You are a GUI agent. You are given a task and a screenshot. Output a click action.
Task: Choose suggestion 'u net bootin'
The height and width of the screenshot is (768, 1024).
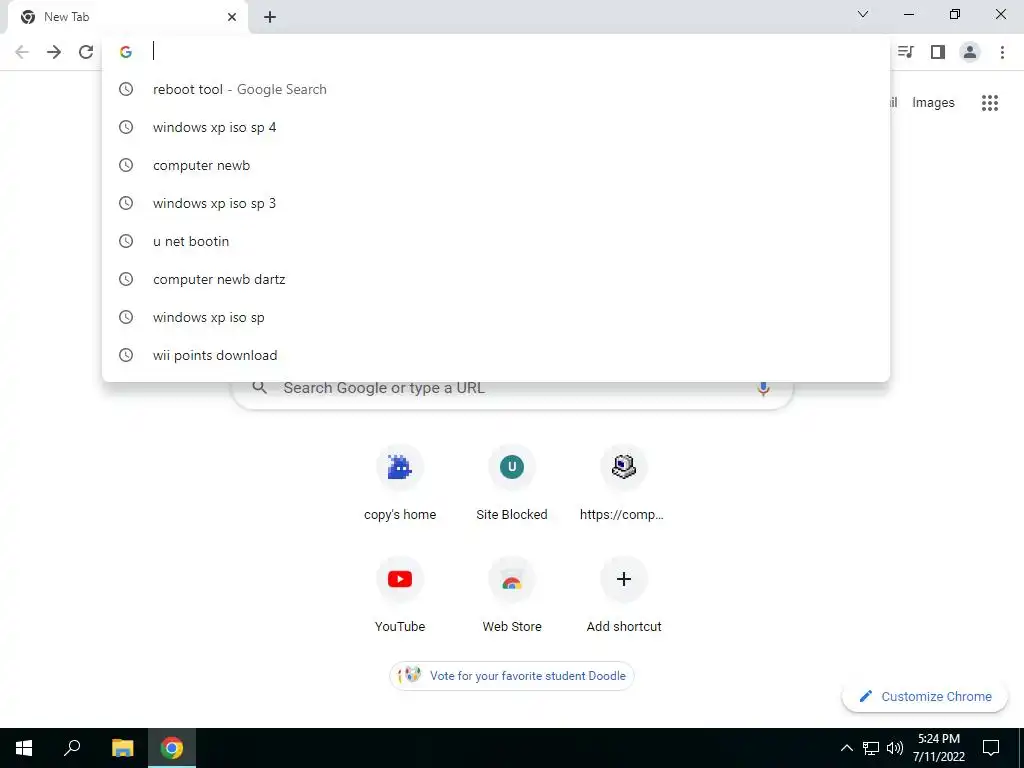(496, 241)
